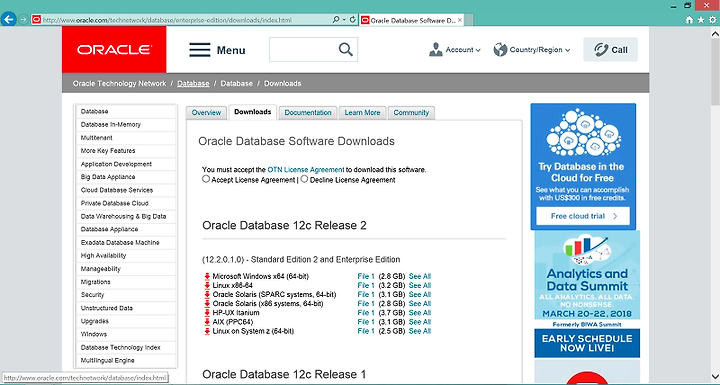Click the page scrollbar down arrow
Screen dimensions: 720x385
715,376
